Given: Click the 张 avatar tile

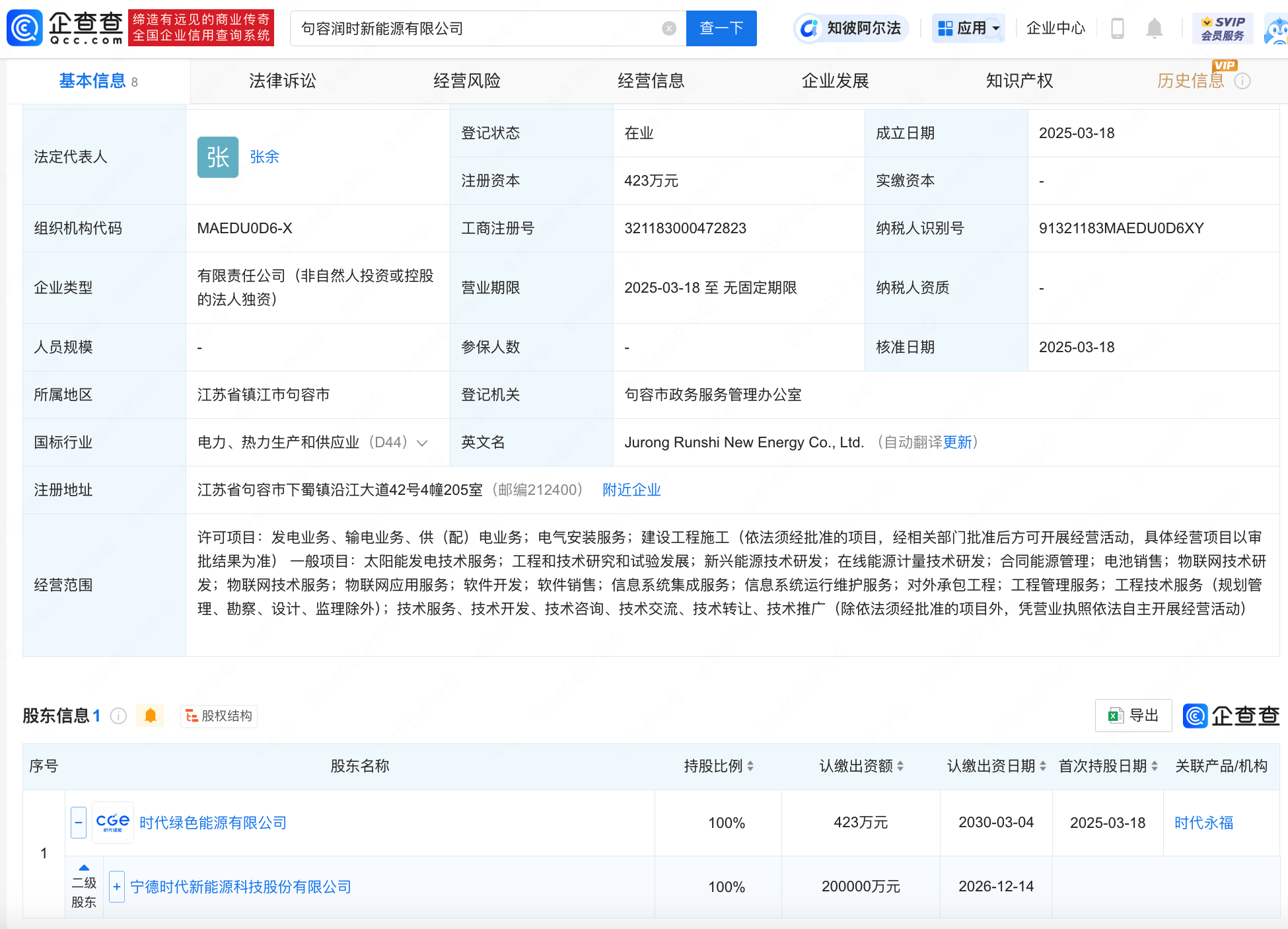Looking at the screenshot, I should click(218, 157).
